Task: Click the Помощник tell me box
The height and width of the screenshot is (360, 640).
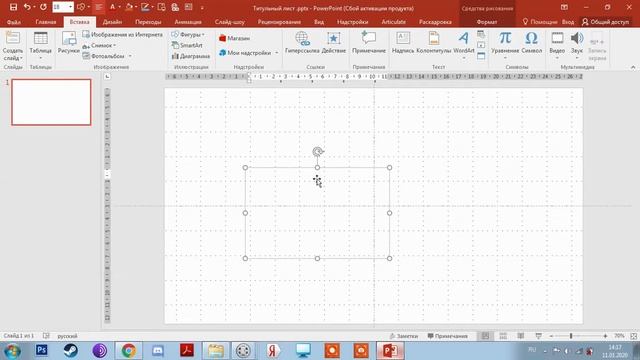Action: 540,22
